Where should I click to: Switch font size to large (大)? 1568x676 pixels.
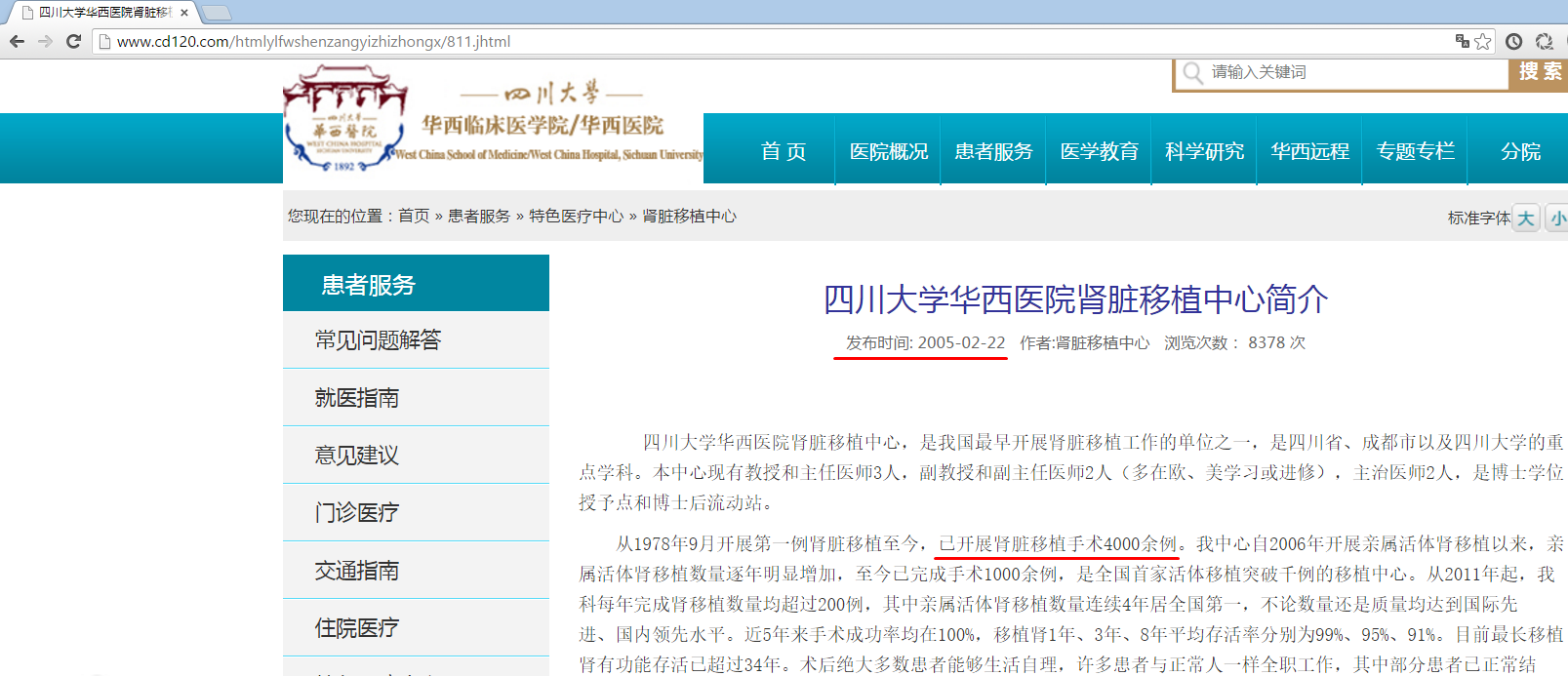pyautogui.click(x=1526, y=218)
